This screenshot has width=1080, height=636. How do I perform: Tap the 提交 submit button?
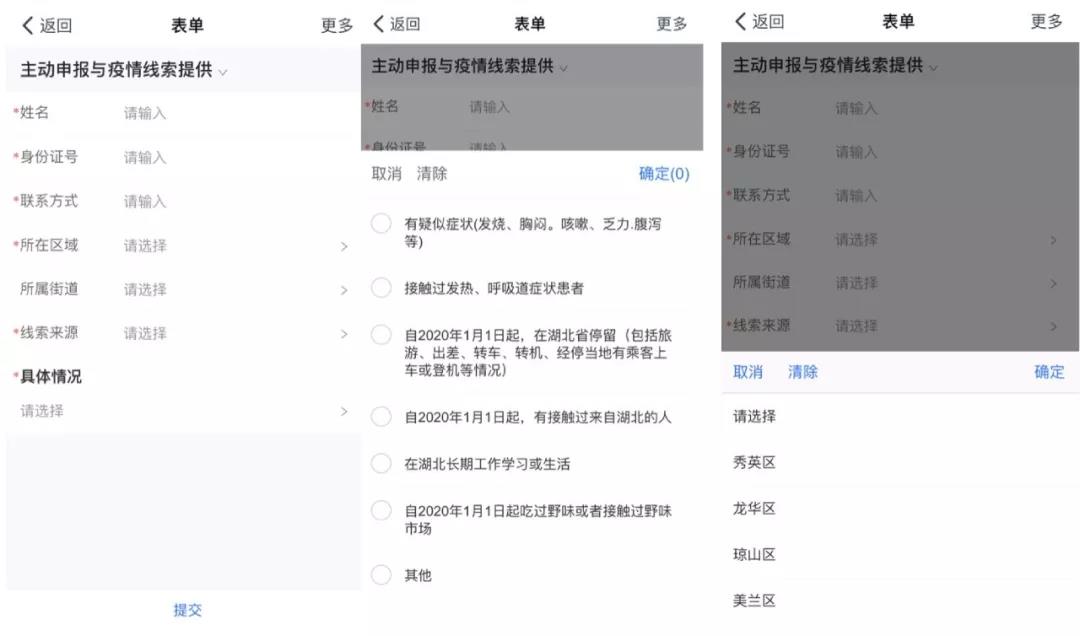click(187, 610)
